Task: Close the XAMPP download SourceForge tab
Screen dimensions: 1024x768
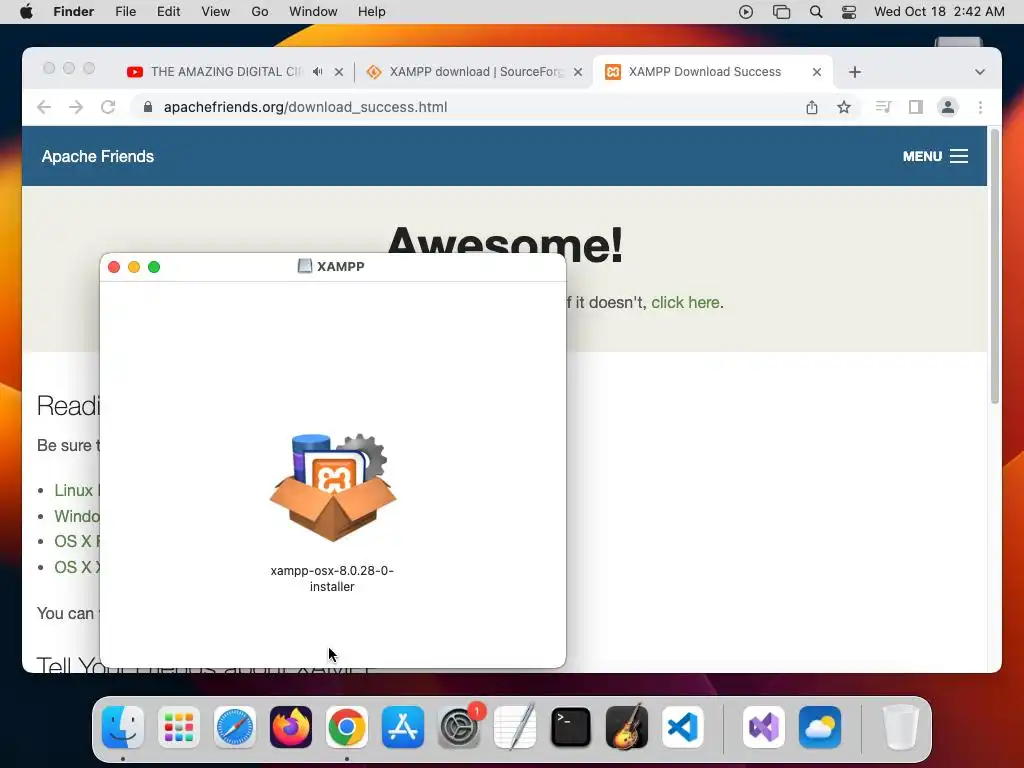Action: coord(578,72)
